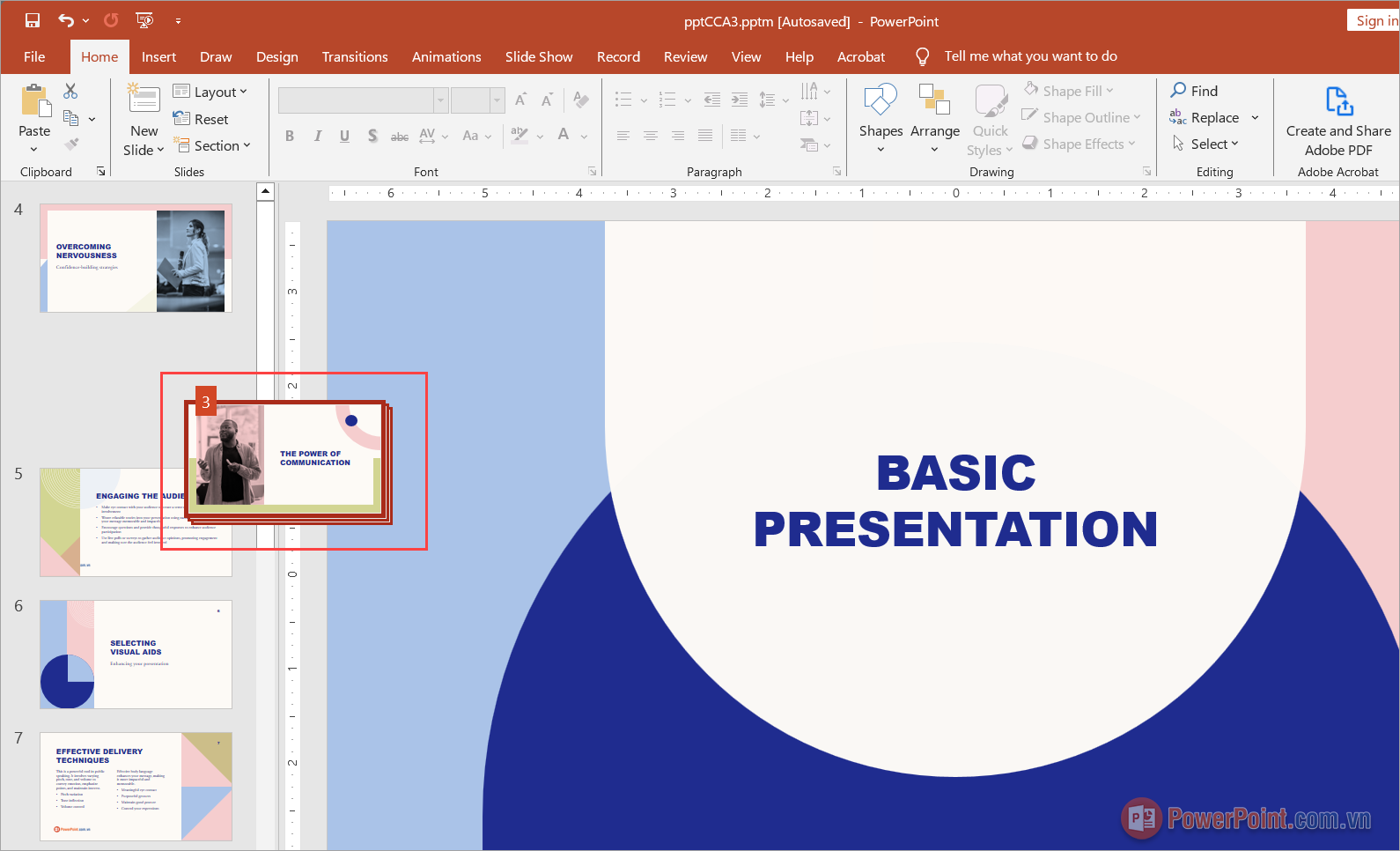Copy selection using the Copy icon
The image size is (1400, 851).
click(x=71, y=118)
